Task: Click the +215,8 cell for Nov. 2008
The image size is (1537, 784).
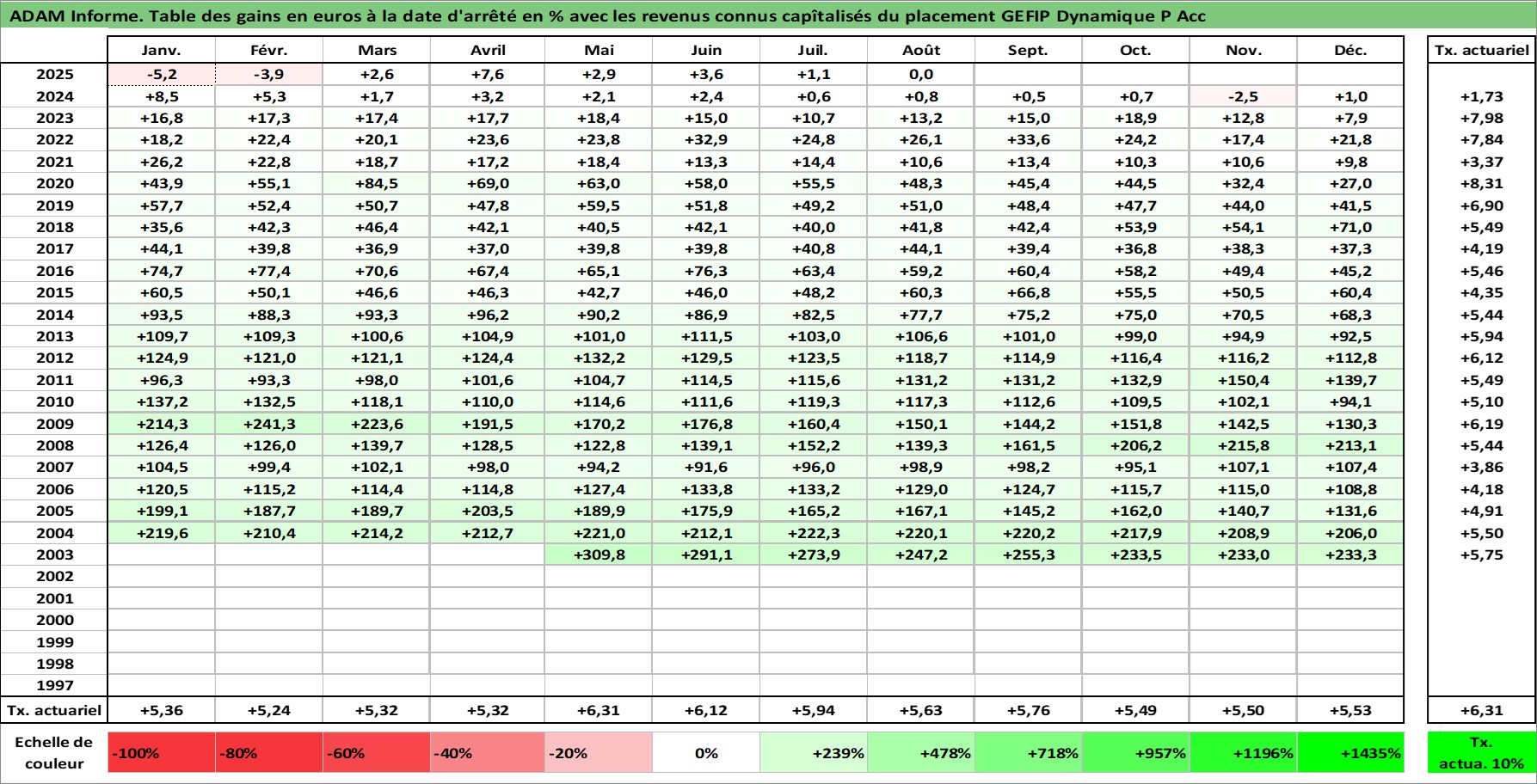Action: tap(1244, 445)
